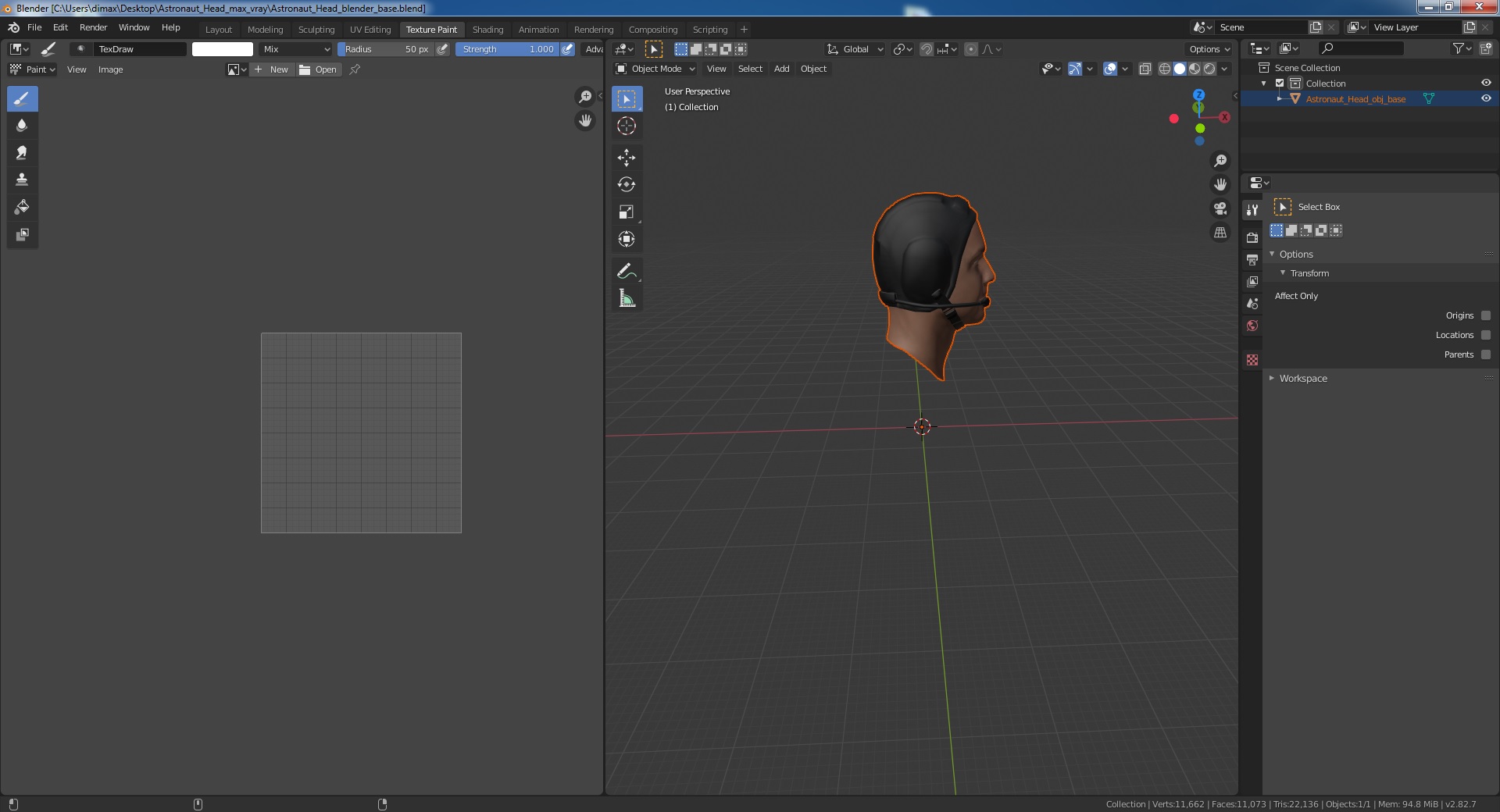
Task: Select the Clone stamp tool
Action: (22, 180)
